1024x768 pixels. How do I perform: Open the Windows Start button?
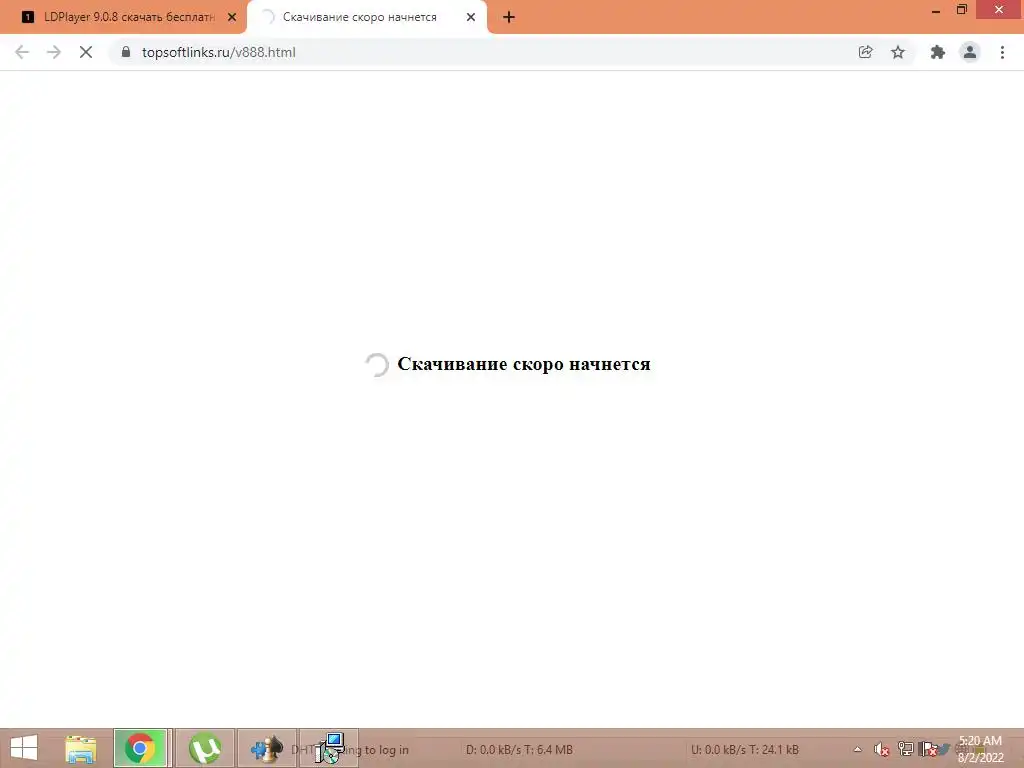tap(24, 748)
